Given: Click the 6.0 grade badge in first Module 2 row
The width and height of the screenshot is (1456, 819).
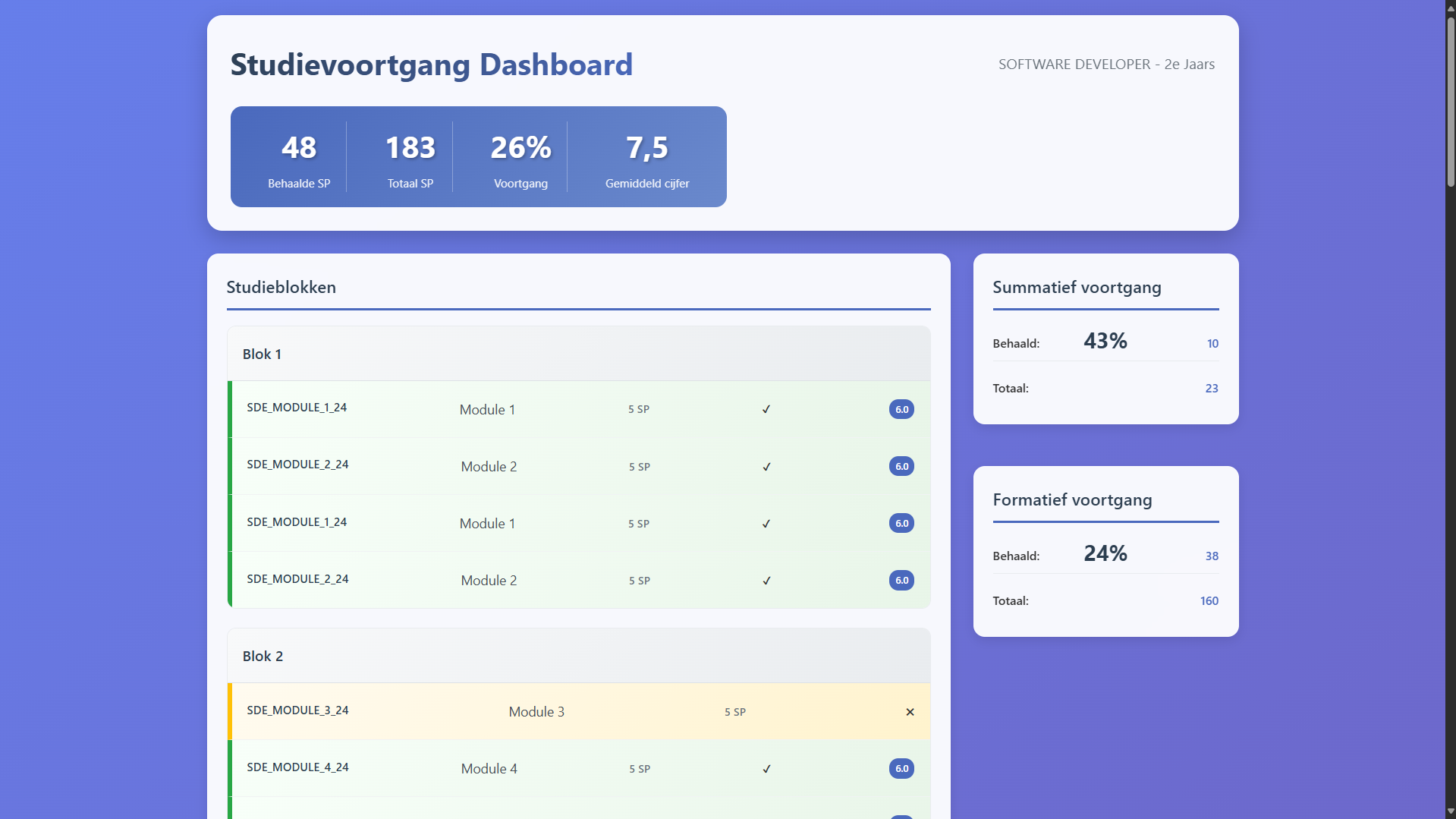Looking at the screenshot, I should pos(901,466).
